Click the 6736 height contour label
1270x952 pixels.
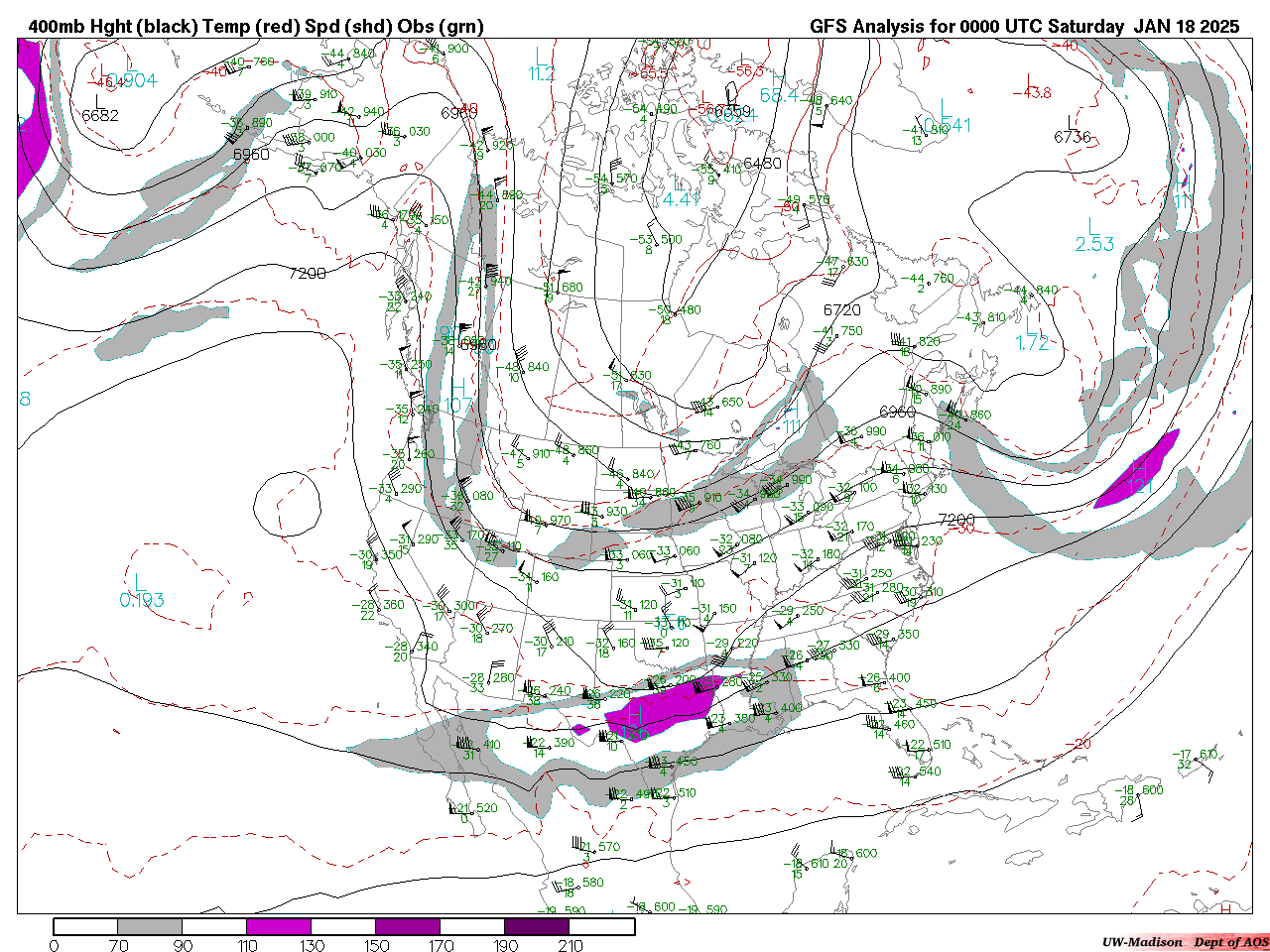pyautogui.click(x=1073, y=137)
